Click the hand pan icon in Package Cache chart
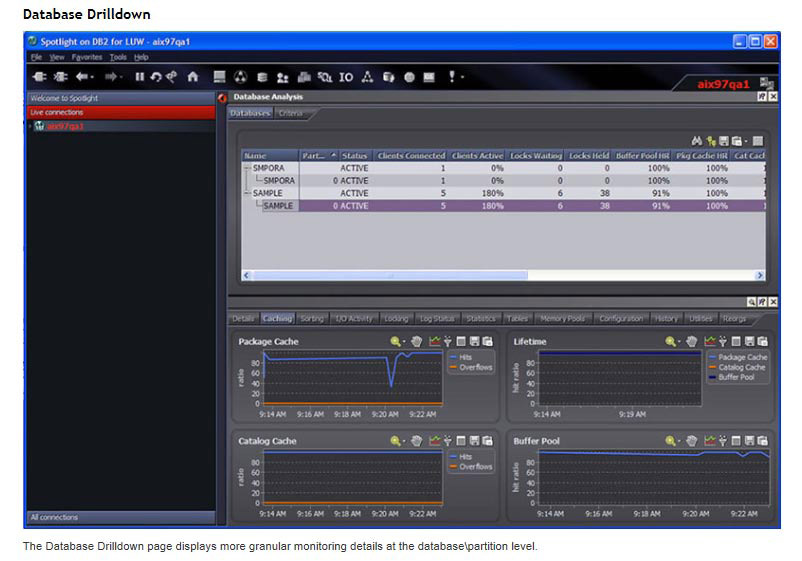The width and height of the screenshot is (802, 561). (417, 341)
